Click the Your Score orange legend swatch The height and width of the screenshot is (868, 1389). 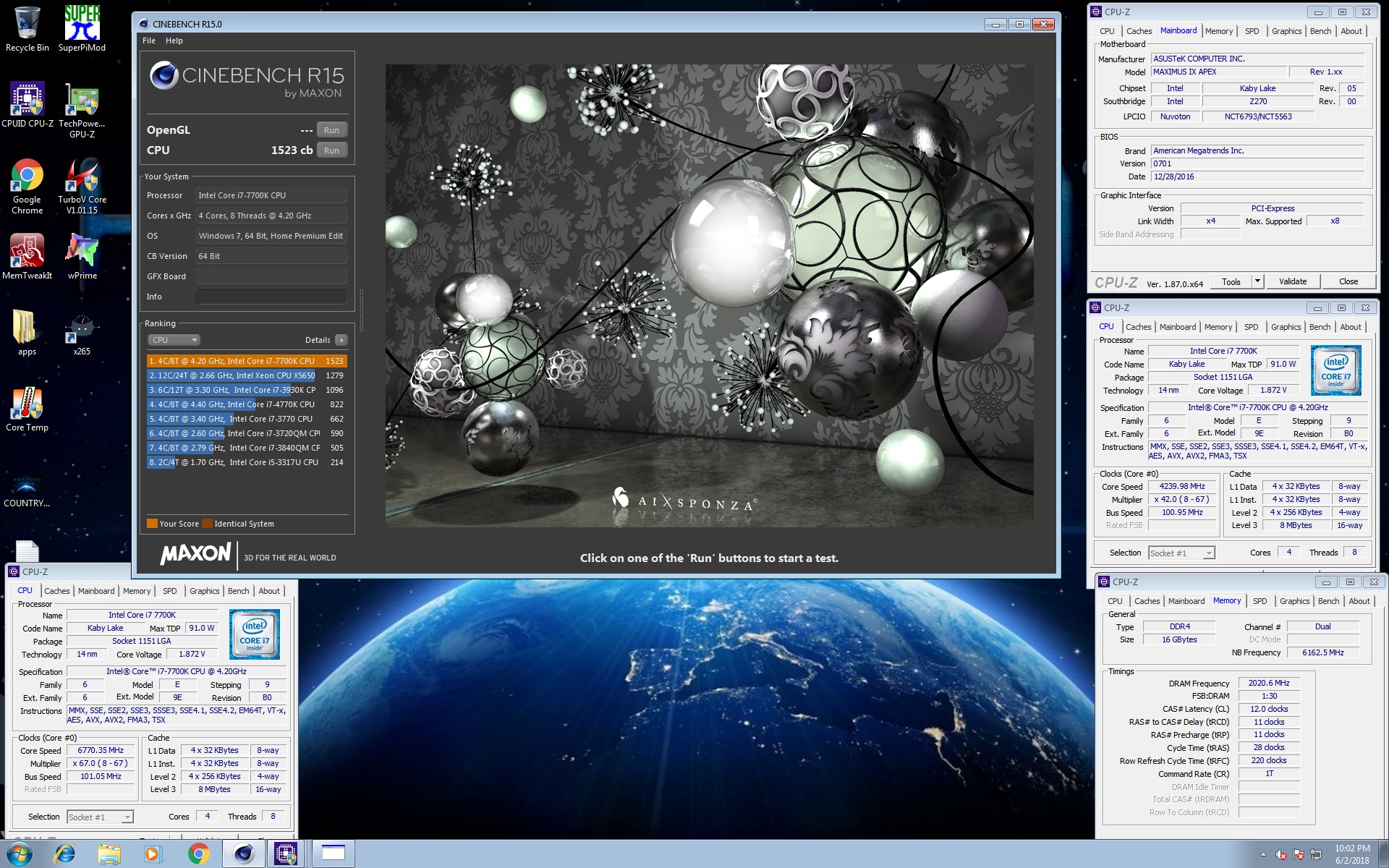152,524
